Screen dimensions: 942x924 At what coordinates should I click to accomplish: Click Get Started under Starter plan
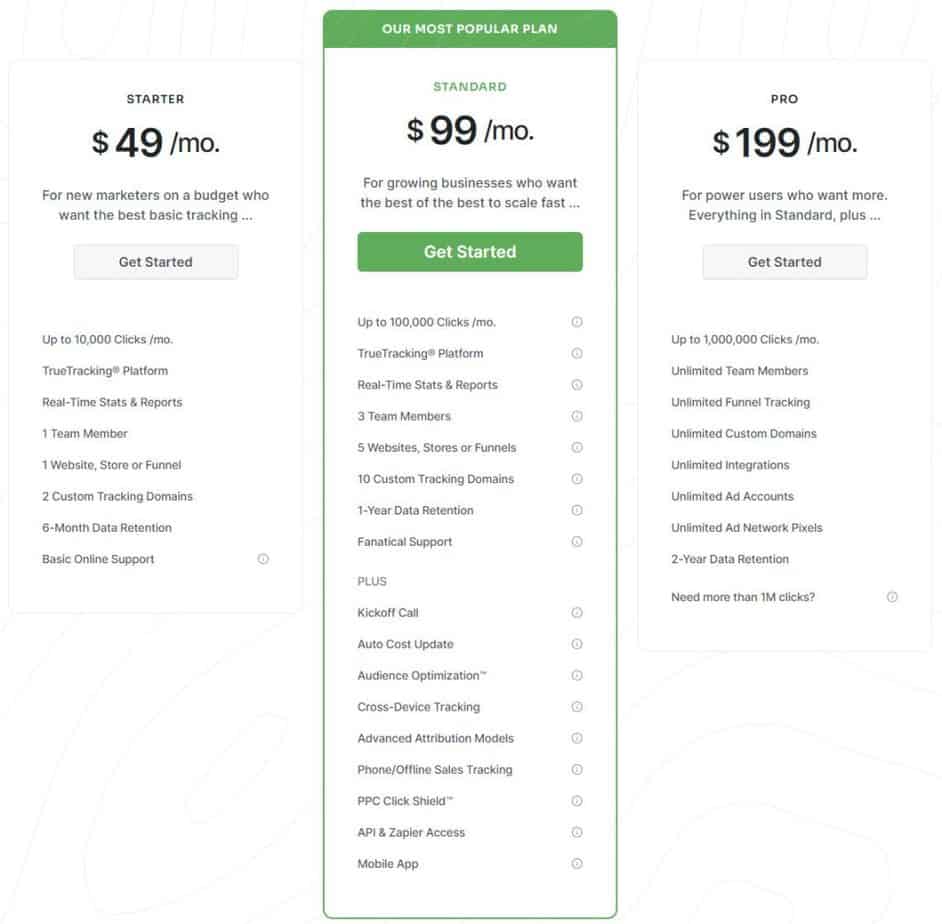point(155,262)
